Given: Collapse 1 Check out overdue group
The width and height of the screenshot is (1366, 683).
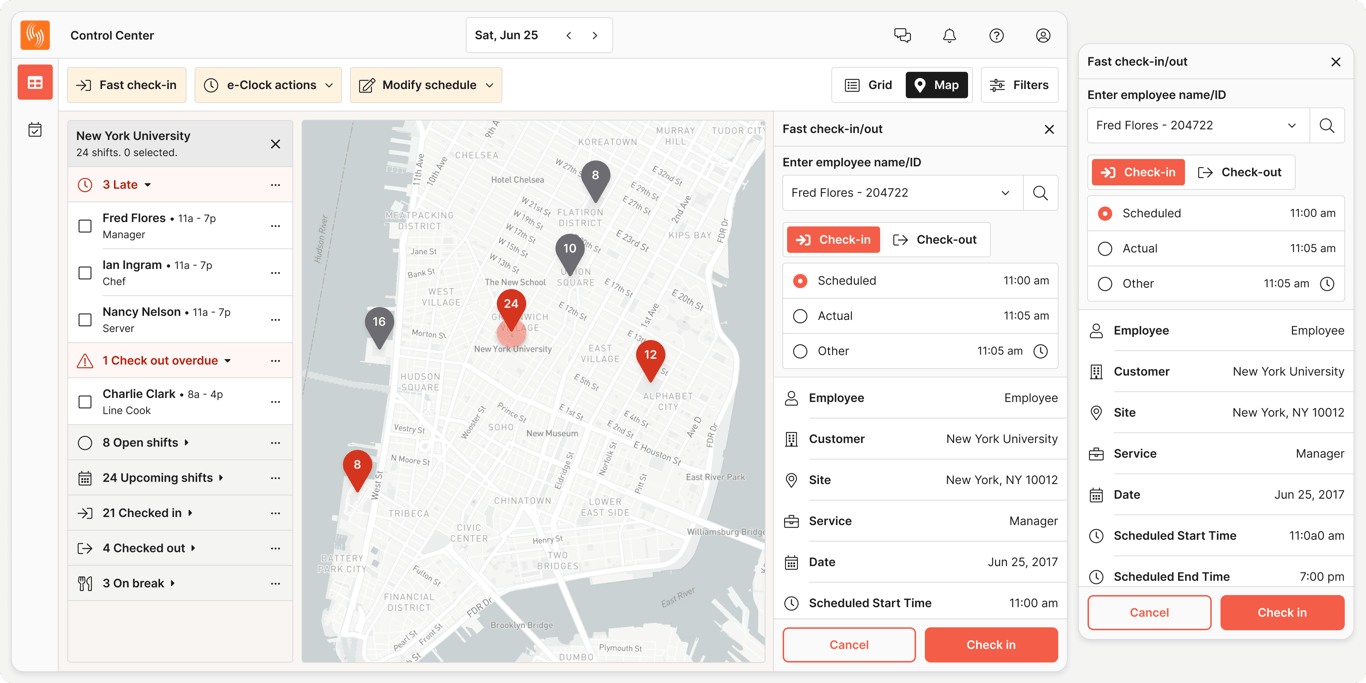Looking at the screenshot, I should pyautogui.click(x=228, y=361).
